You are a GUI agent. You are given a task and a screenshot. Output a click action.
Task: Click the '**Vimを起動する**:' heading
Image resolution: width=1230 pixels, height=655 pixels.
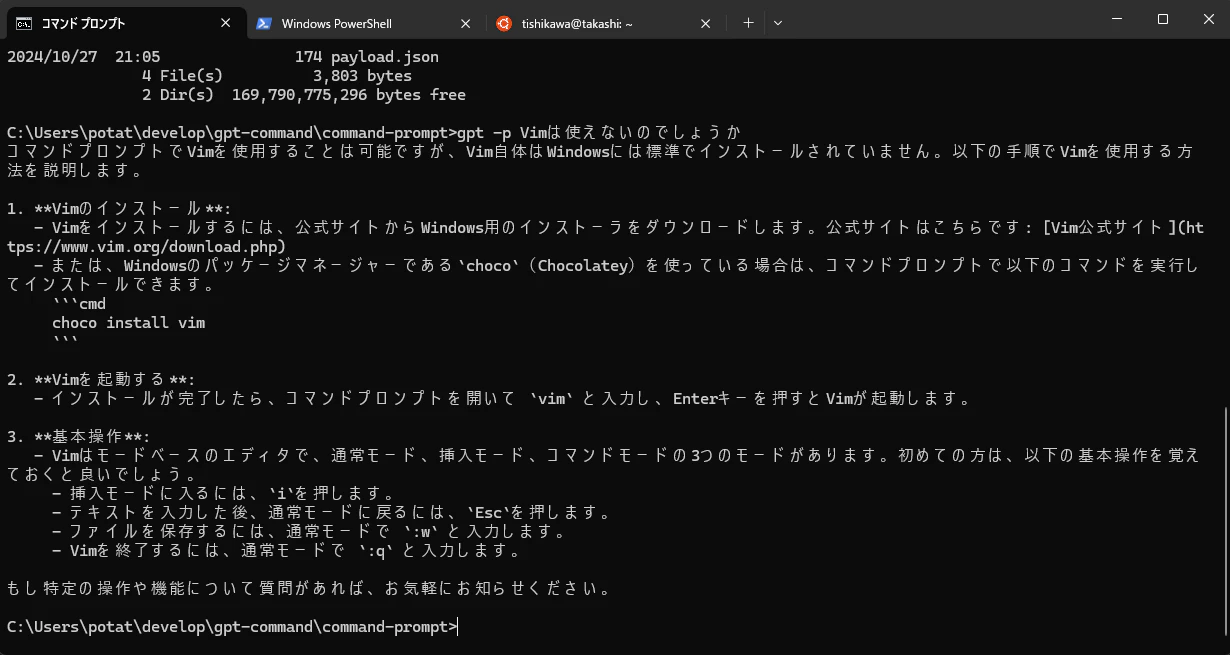(115, 380)
